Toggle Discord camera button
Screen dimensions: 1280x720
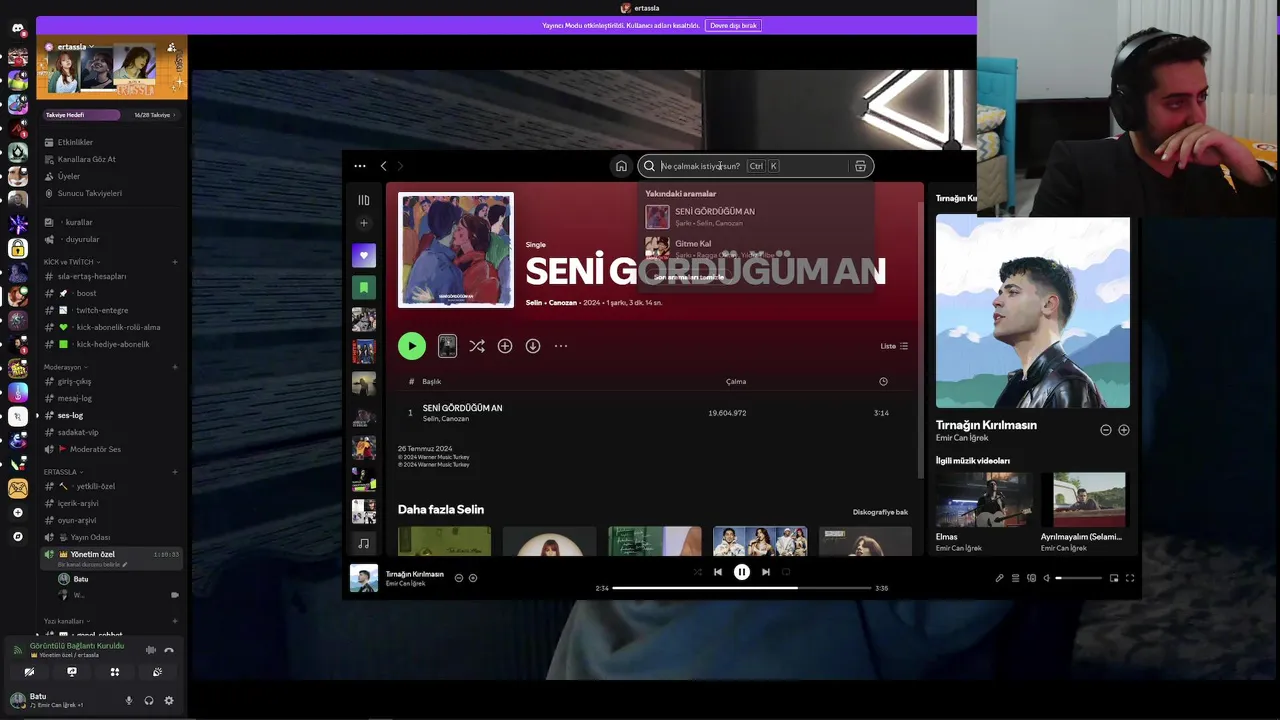(x=29, y=672)
